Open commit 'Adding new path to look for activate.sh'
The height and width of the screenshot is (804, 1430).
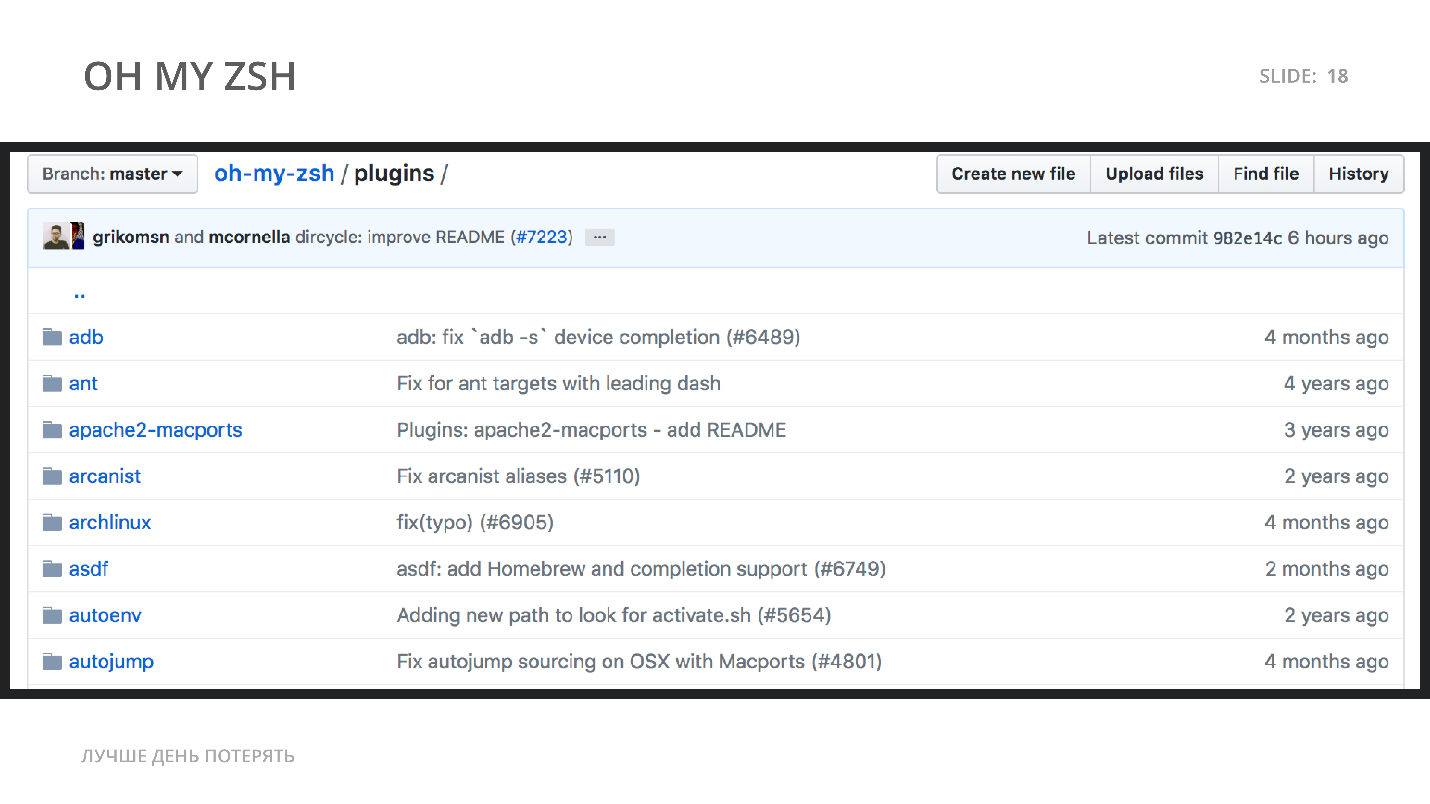coord(613,615)
